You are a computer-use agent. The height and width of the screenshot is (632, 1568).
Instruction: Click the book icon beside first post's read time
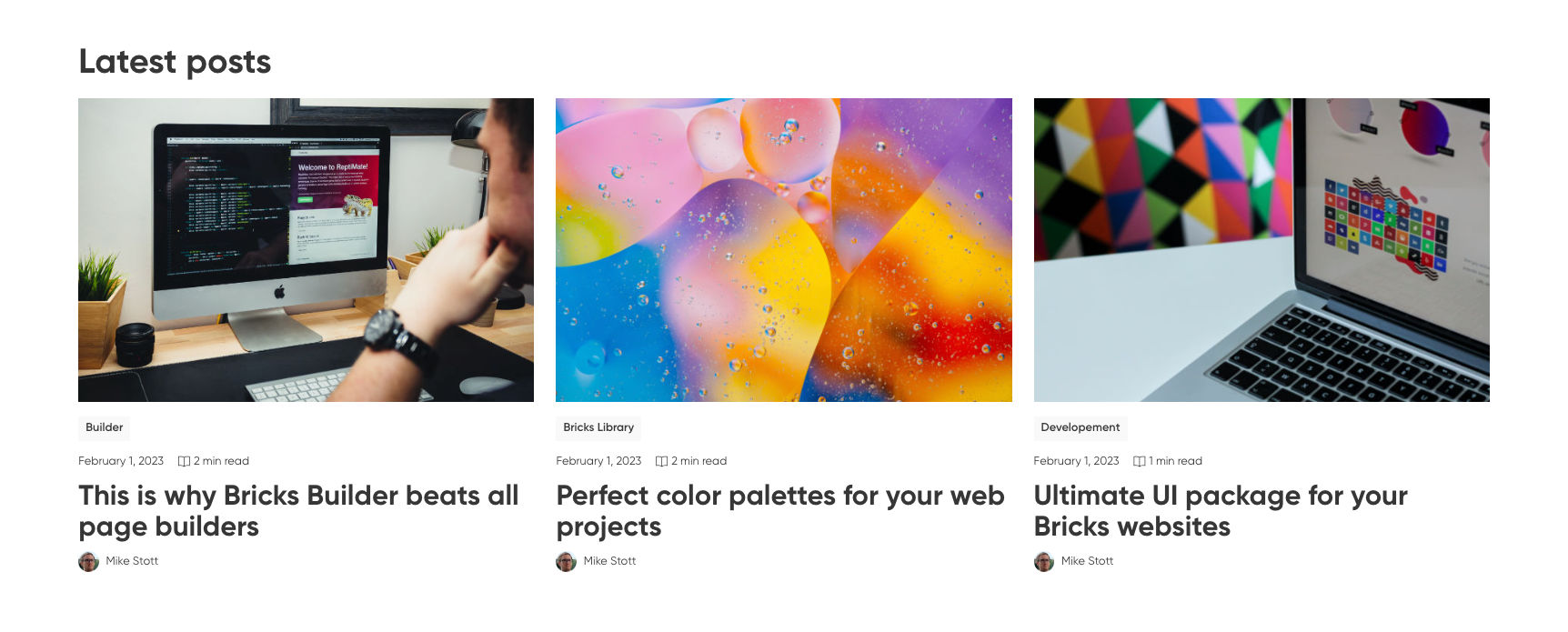click(x=184, y=461)
